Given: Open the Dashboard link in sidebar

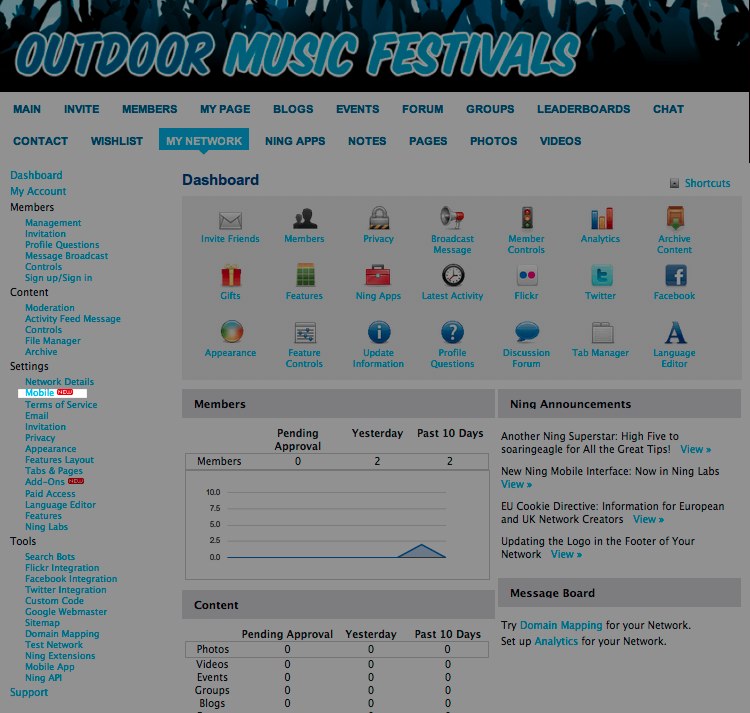Looking at the screenshot, I should [36, 175].
